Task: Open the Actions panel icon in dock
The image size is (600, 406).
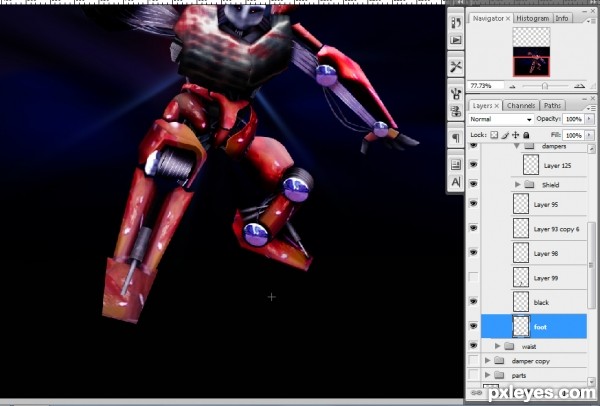Action: tap(455, 40)
